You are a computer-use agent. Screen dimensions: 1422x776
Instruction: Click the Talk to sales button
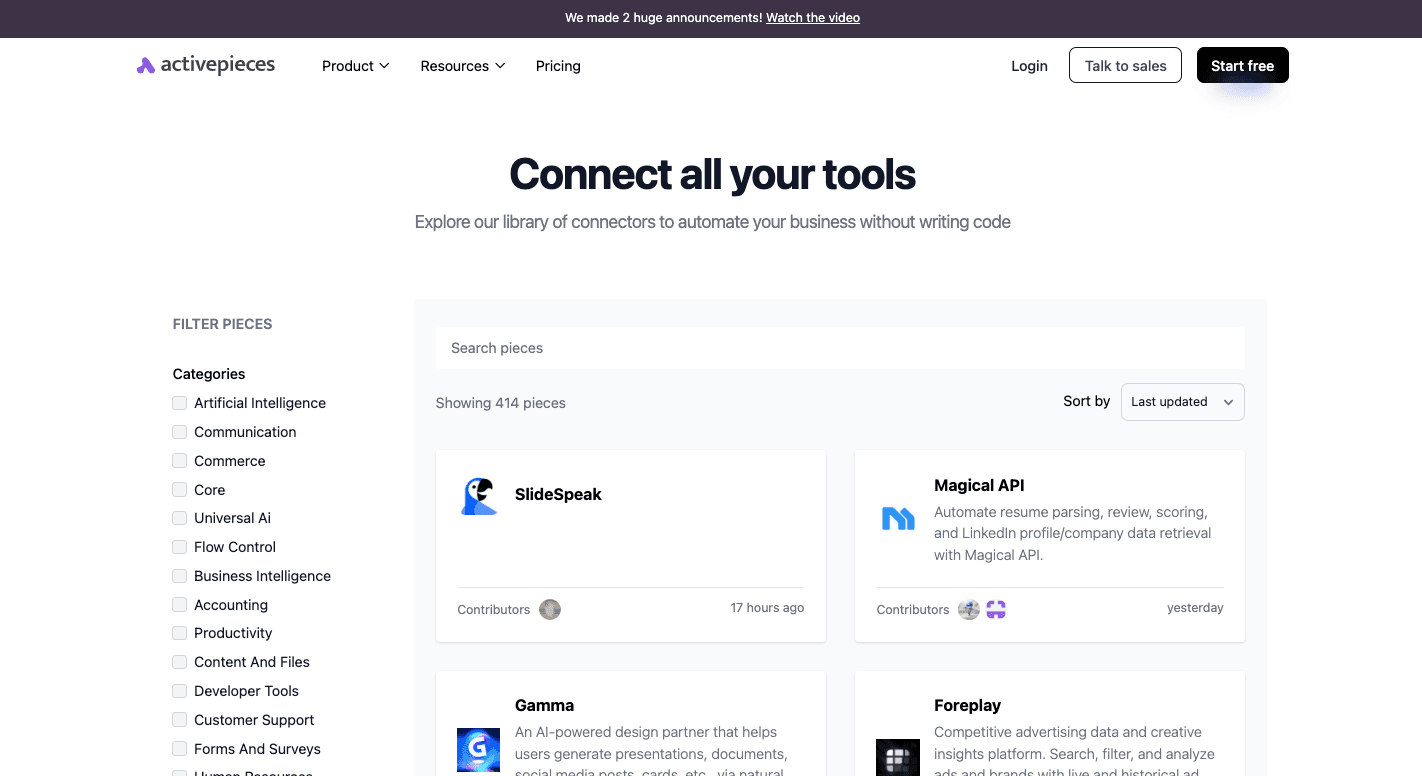click(x=1125, y=65)
